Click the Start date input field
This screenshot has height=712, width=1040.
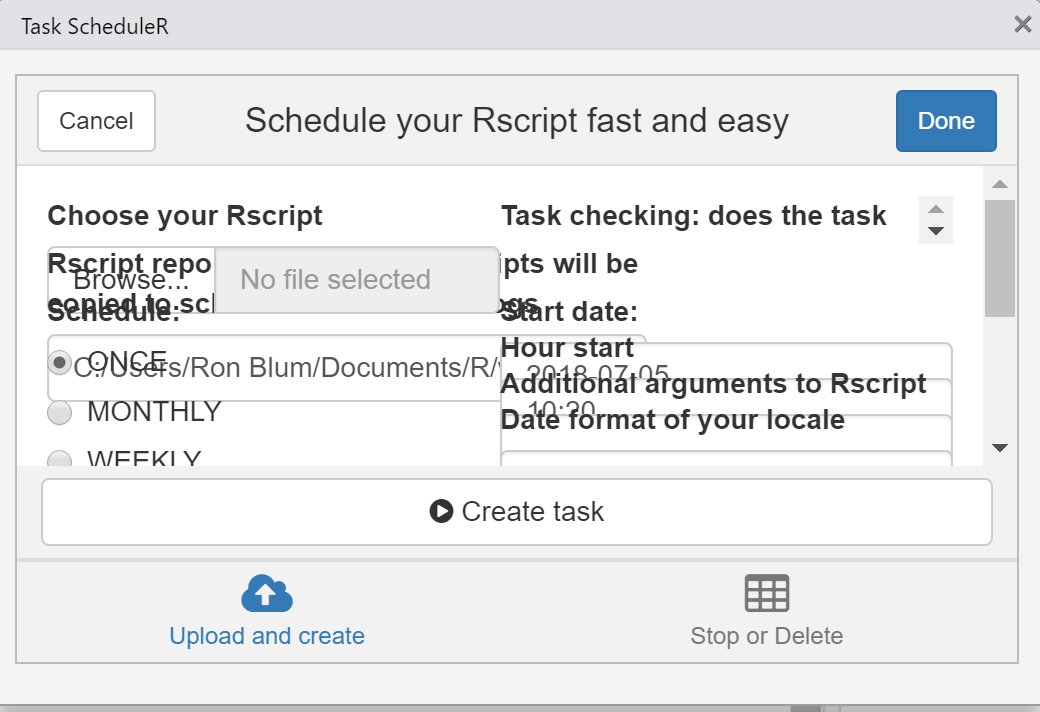(726, 362)
